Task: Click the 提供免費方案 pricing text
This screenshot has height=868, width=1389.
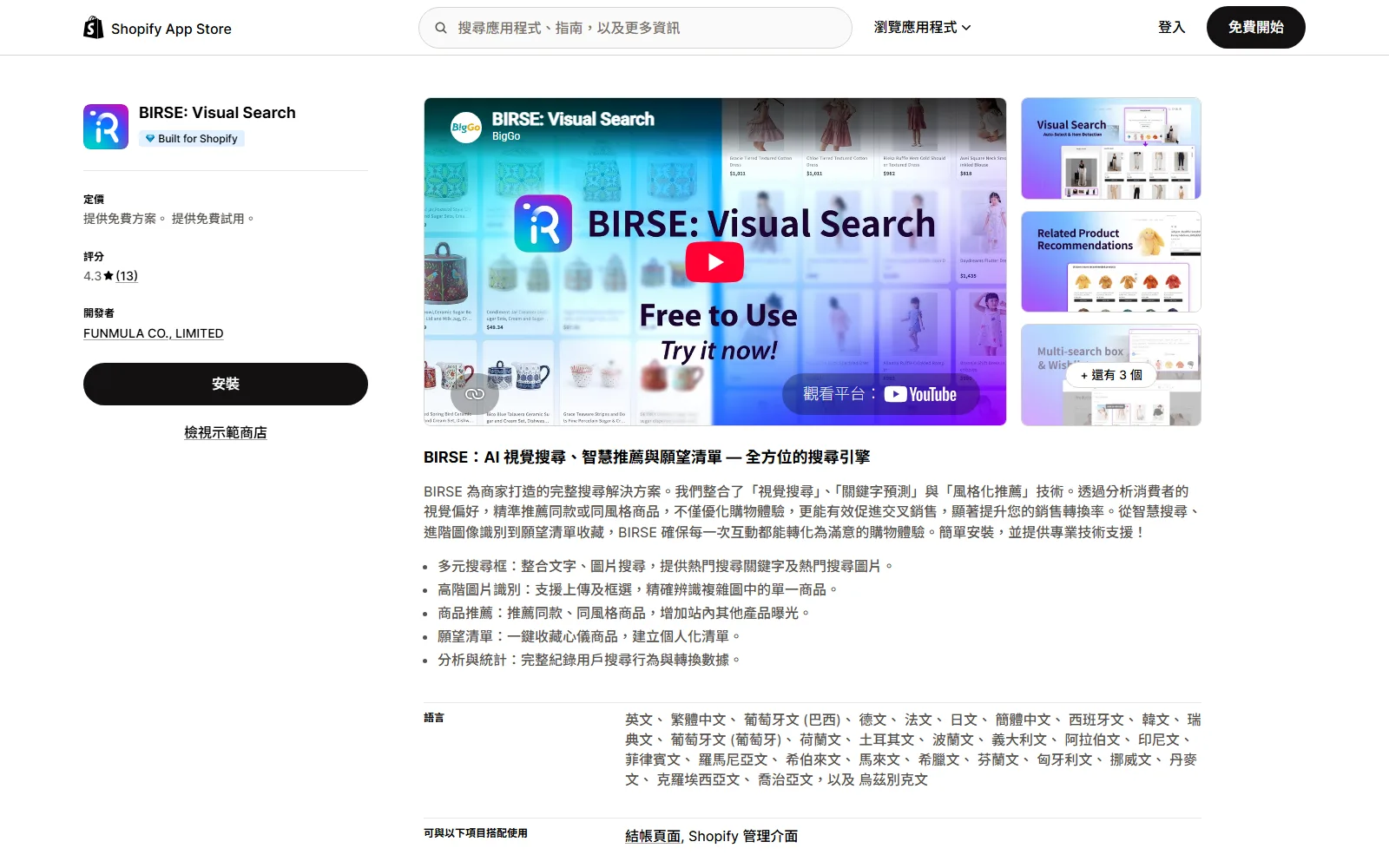Action: pos(125,219)
